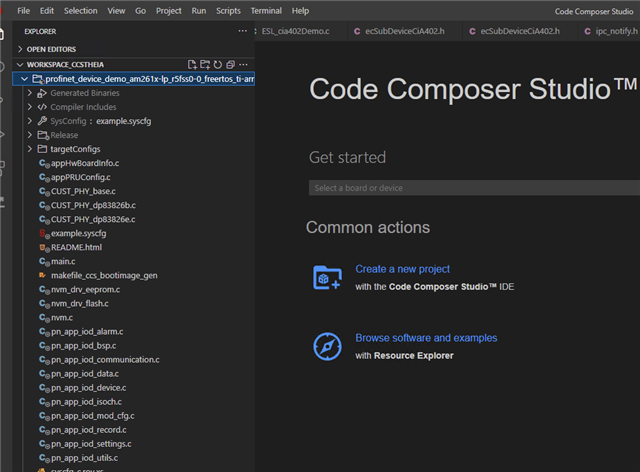The image size is (640, 472).
Task: Open the Scripts menu
Action: (228, 10)
